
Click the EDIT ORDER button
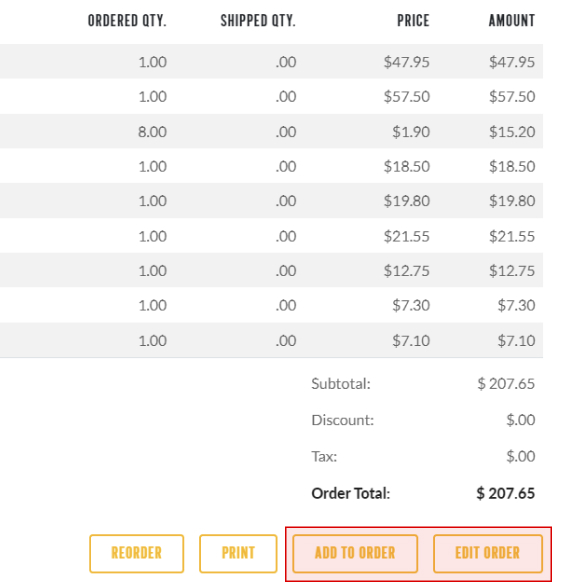click(488, 554)
